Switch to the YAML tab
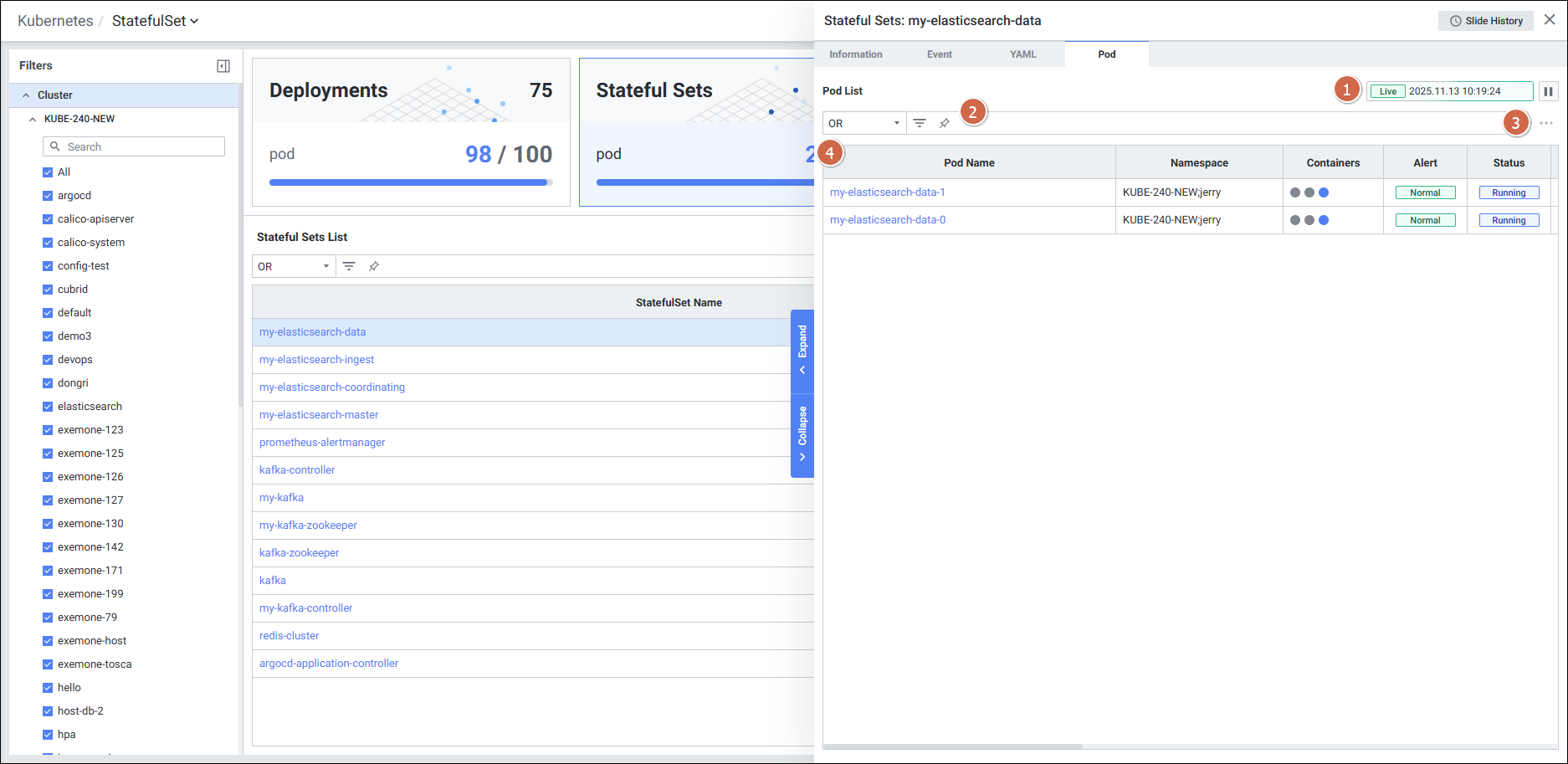The image size is (1568, 764). [x=1022, y=54]
